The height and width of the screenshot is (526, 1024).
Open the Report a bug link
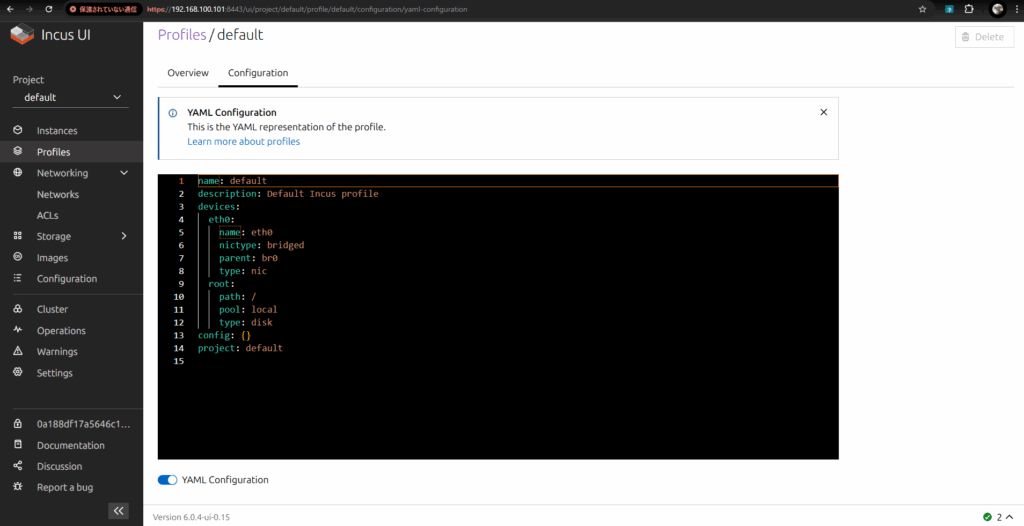(65, 487)
